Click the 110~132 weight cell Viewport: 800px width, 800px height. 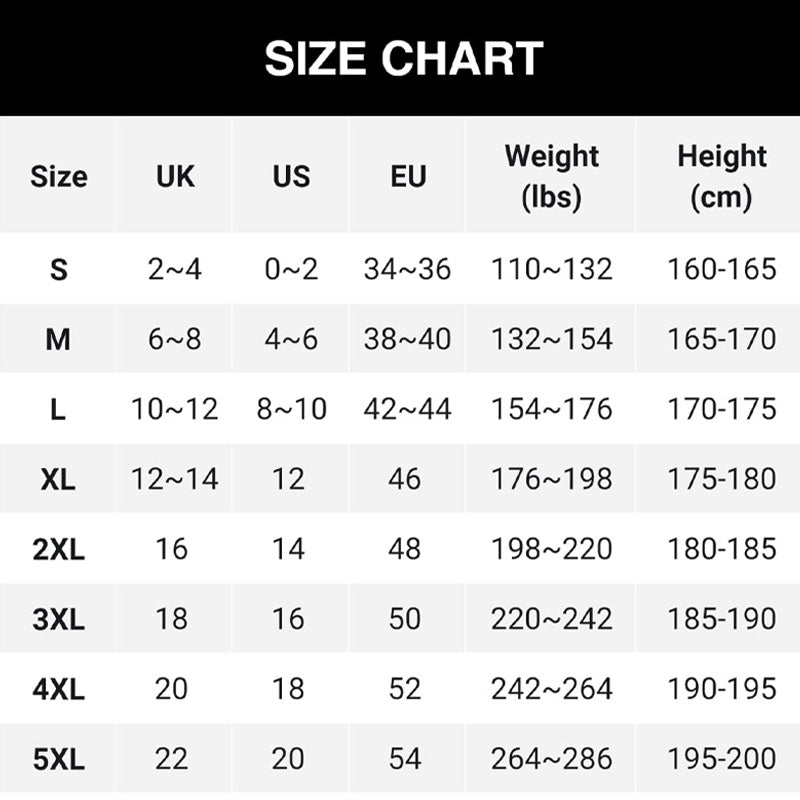pos(551,269)
